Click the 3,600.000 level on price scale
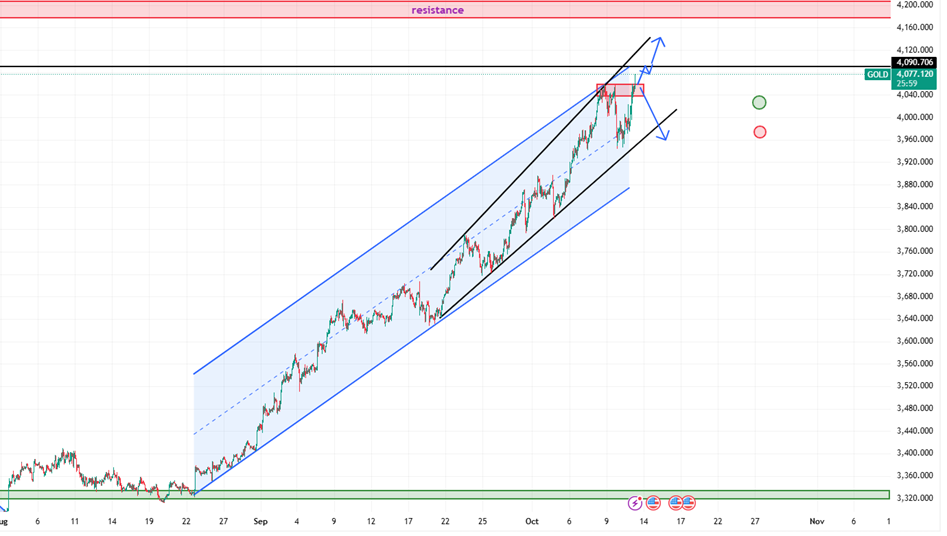The width and height of the screenshot is (947, 536). [916, 341]
